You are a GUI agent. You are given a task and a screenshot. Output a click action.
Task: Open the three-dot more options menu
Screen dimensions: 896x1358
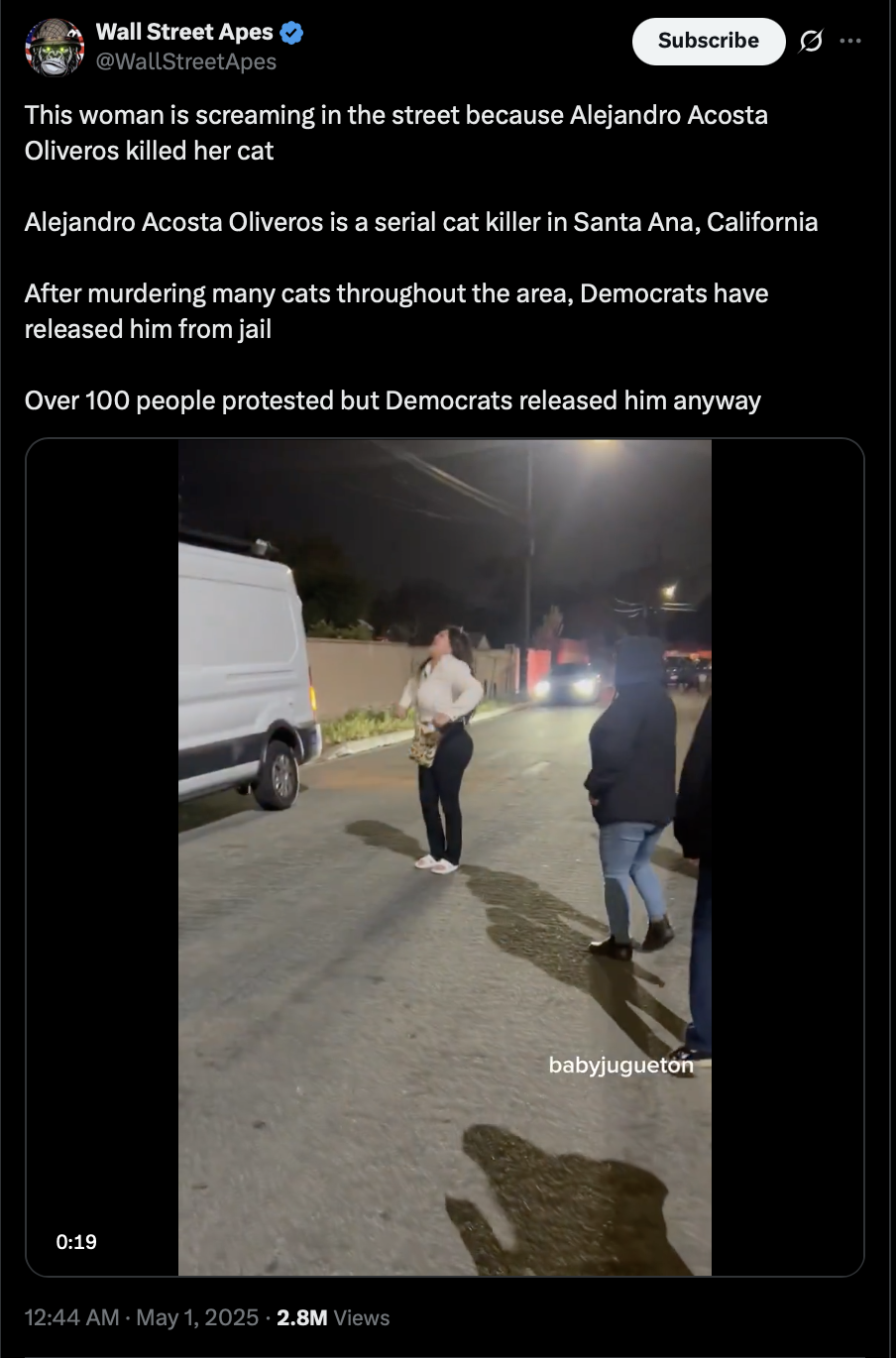[x=850, y=41]
